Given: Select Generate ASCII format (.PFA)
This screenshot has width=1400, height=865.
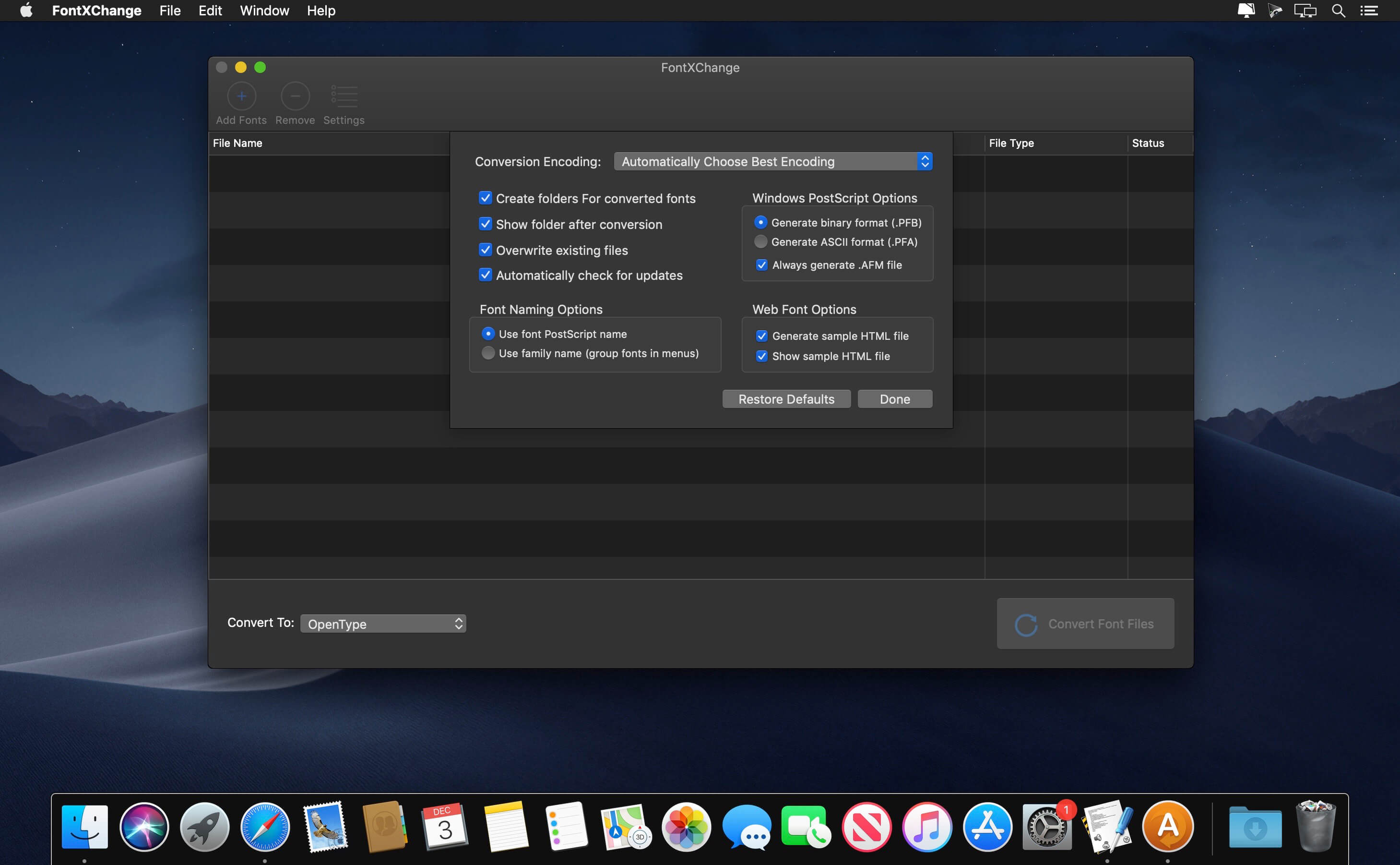Looking at the screenshot, I should 760,242.
